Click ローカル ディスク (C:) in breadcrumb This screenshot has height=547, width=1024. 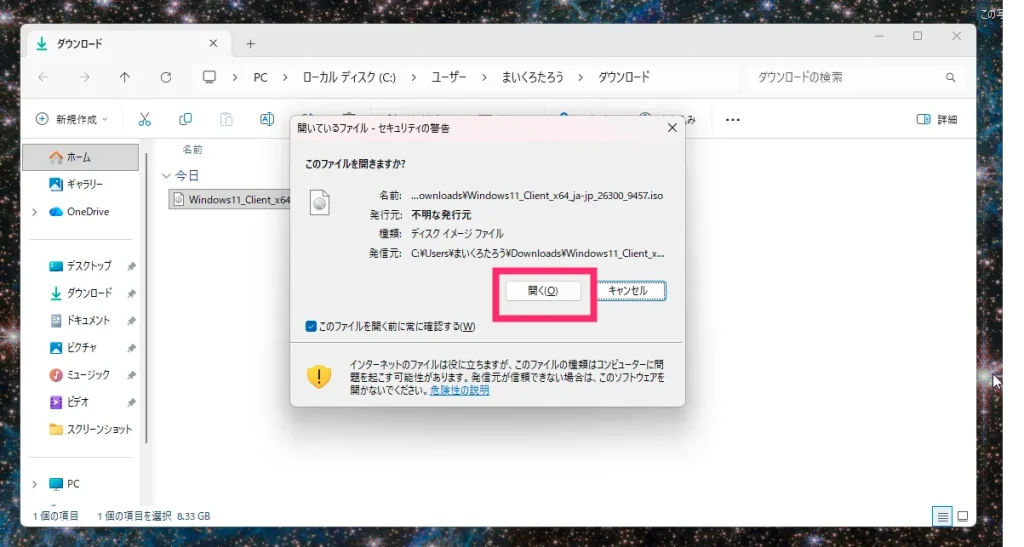click(349, 77)
